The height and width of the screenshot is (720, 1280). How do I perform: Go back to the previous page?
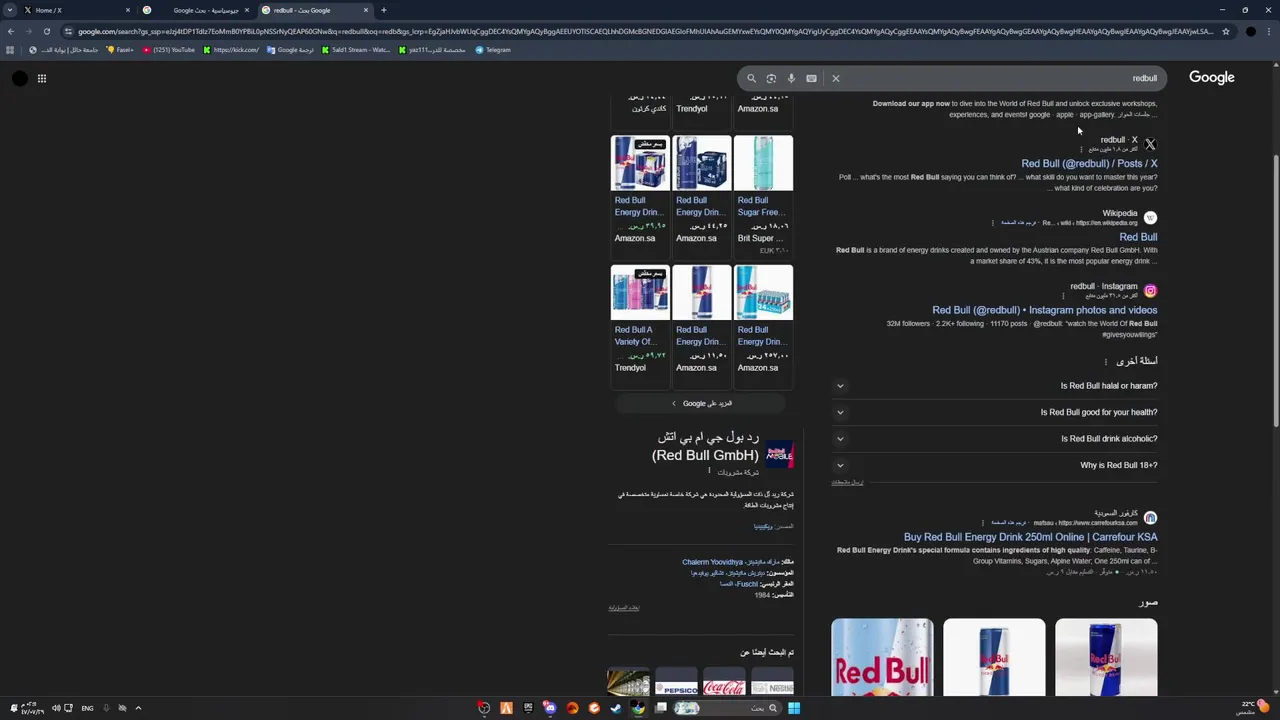click(10, 31)
